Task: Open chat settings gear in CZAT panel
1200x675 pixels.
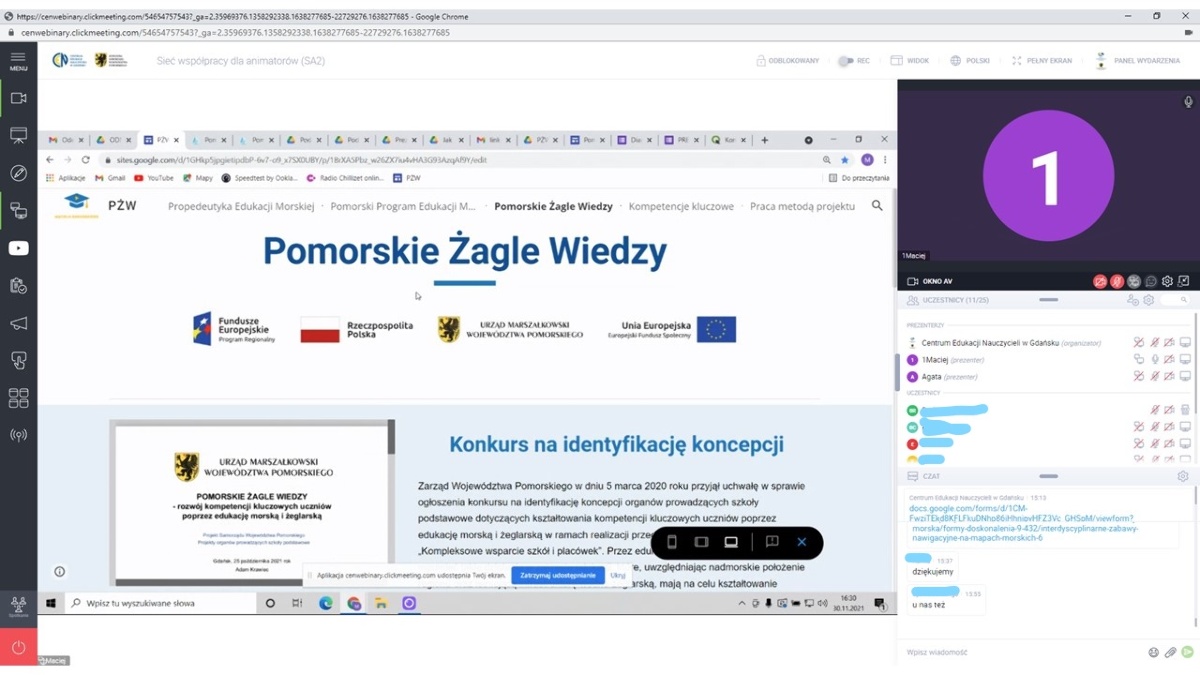Action: point(1183,477)
